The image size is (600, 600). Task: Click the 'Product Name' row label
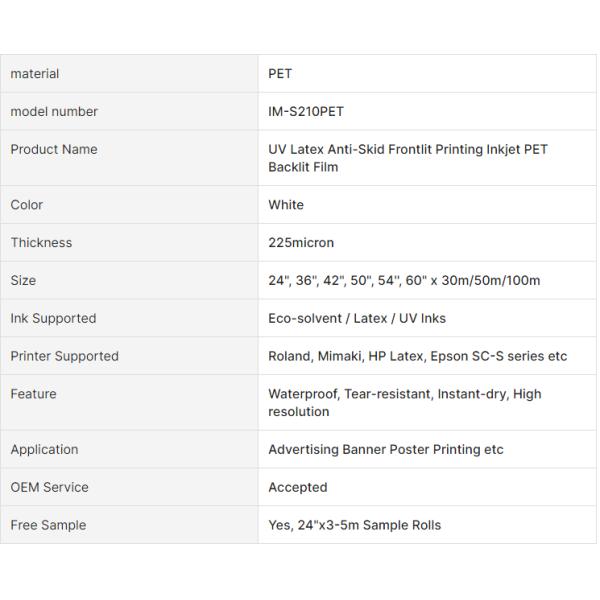(x=54, y=150)
